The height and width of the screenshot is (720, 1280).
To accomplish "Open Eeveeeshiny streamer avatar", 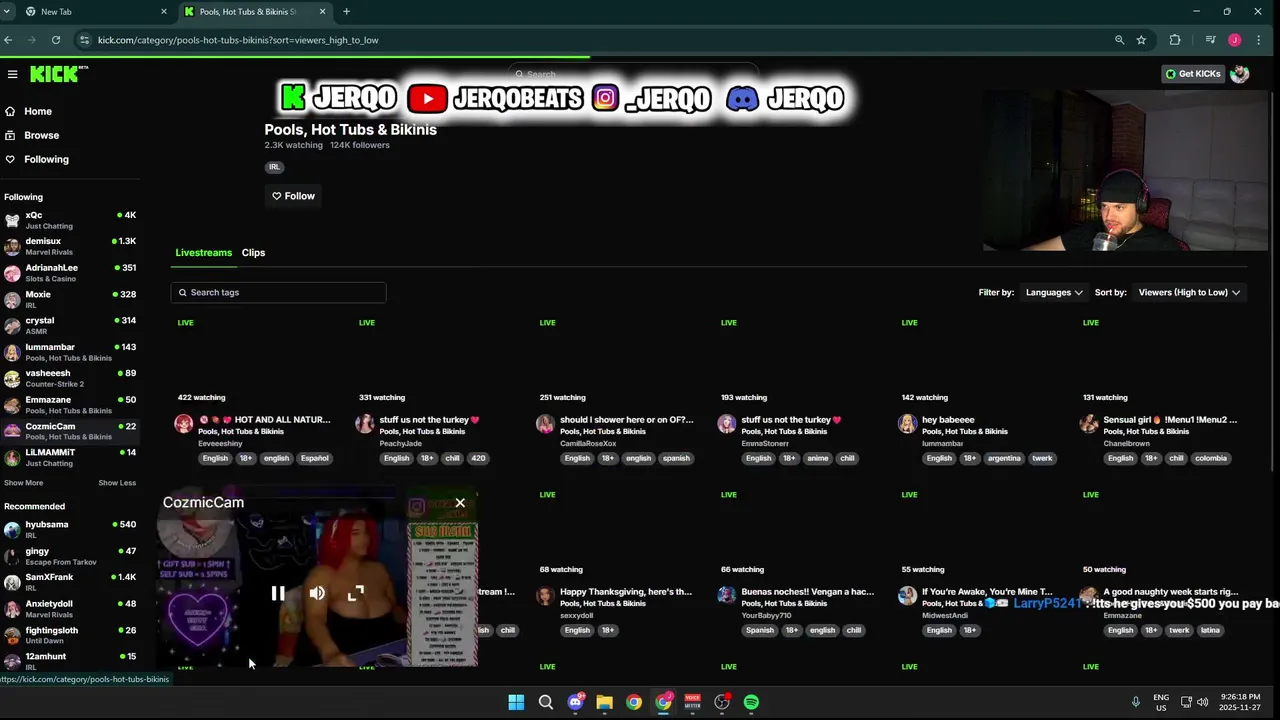I will coord(184,424).
